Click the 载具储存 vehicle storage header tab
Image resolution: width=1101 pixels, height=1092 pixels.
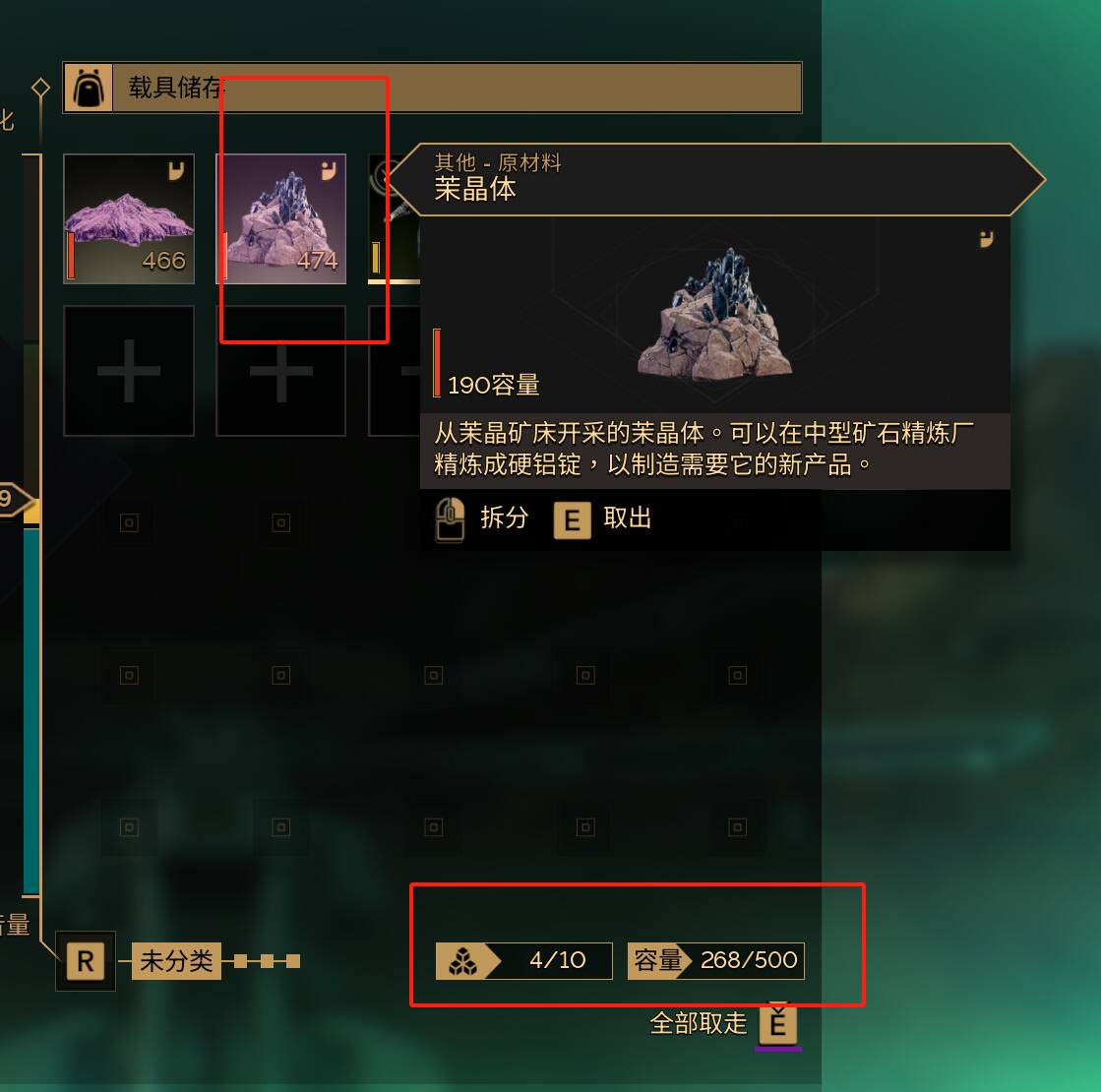click(433, 88)
